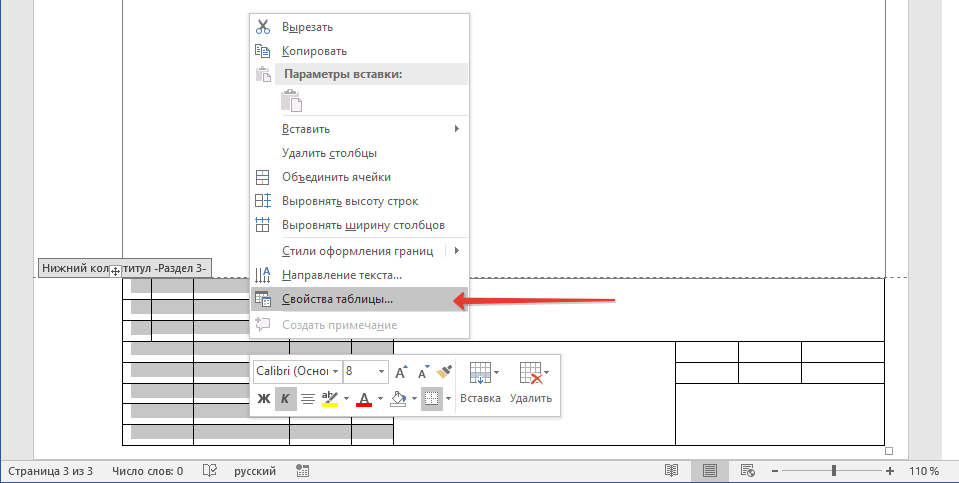The image size is (959, 483).
Task: Switch to Web Layout view
Action: 747,471
